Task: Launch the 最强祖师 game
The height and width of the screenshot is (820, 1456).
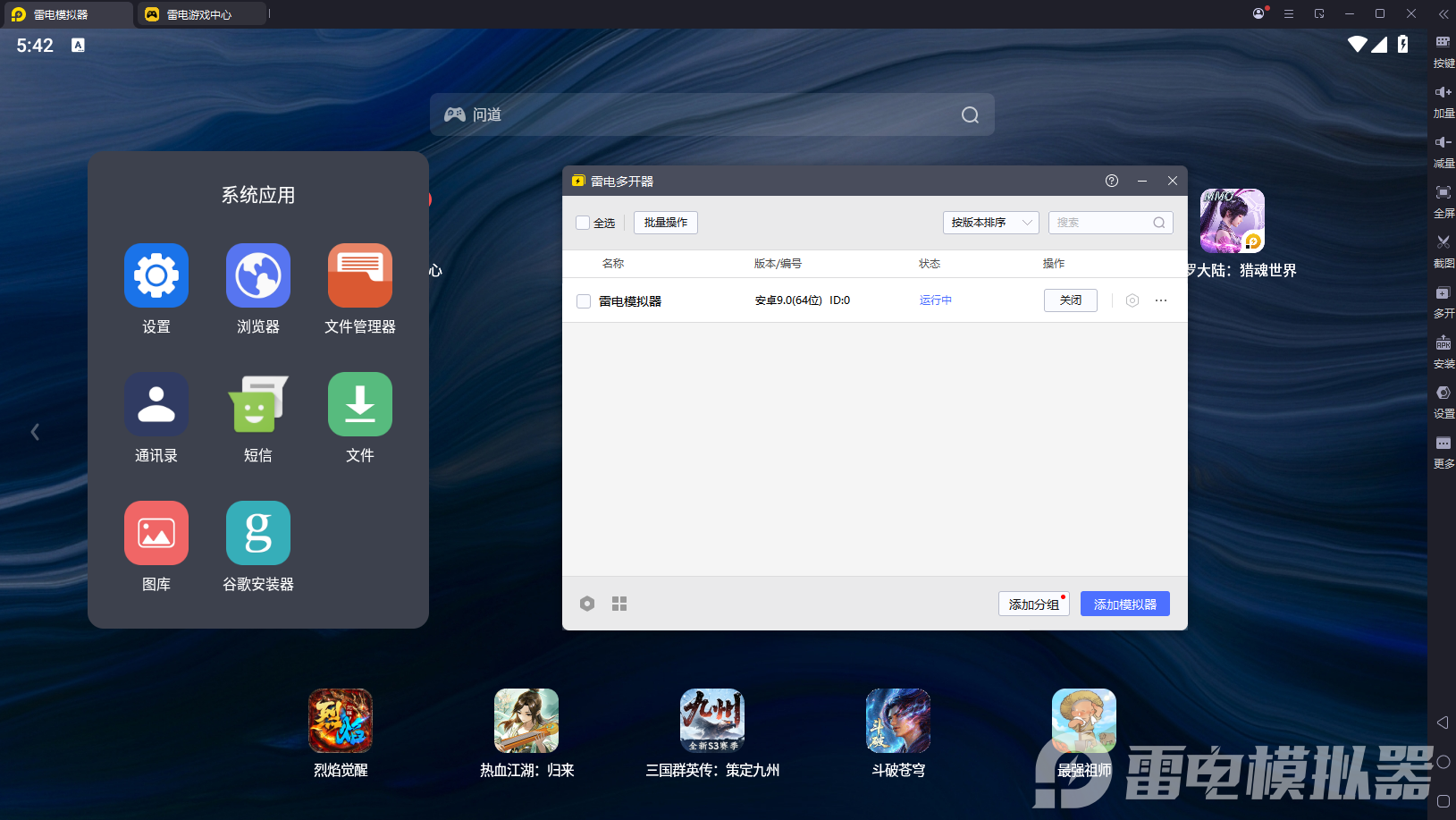Action: (1084, 721)
